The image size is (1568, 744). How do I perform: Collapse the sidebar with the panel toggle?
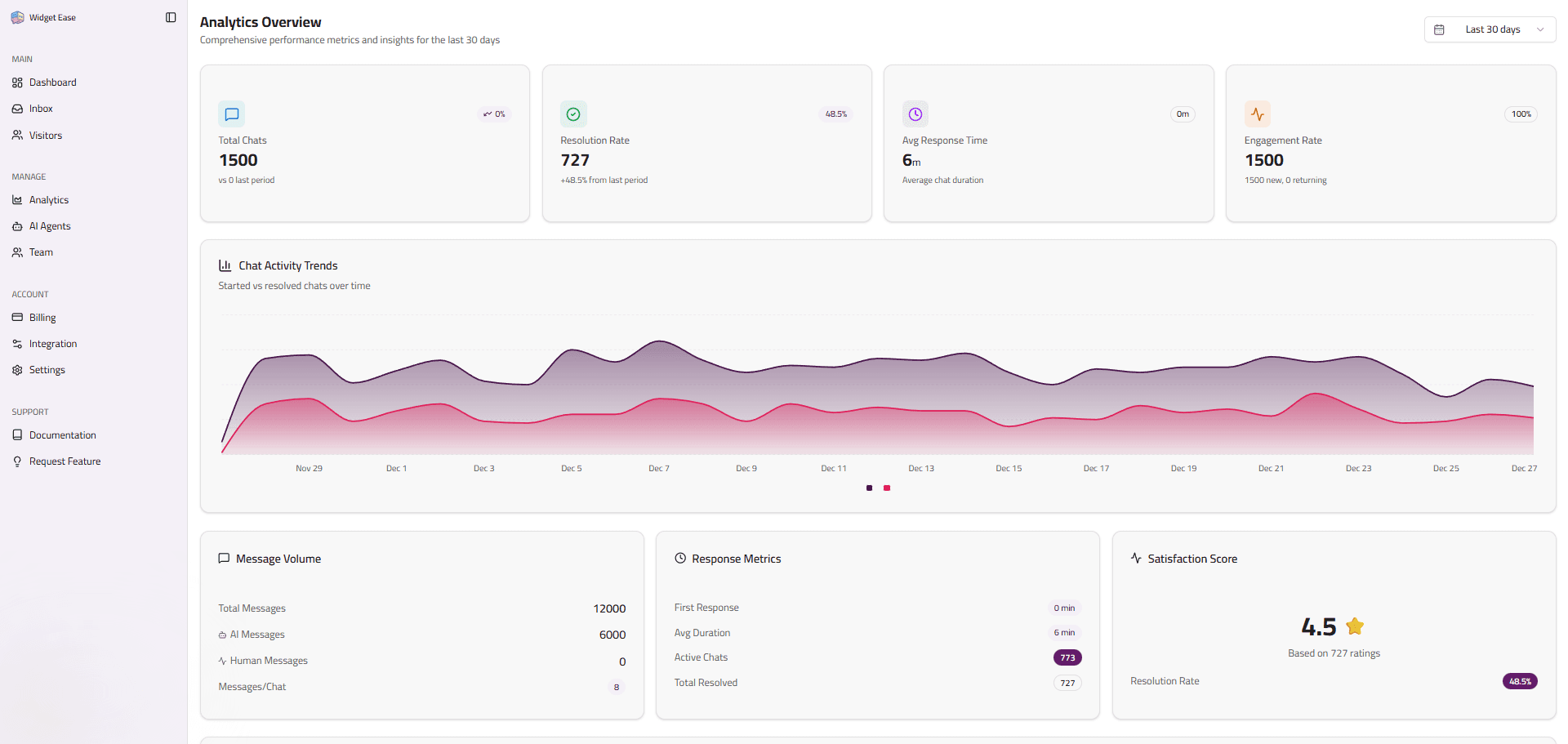coord(171,17)
